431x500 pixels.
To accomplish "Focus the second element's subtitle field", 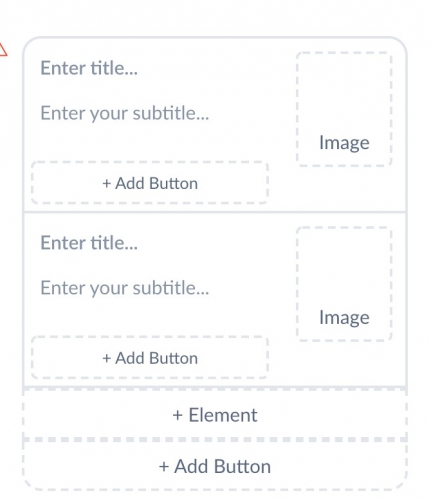I will (x=125, y=288).
